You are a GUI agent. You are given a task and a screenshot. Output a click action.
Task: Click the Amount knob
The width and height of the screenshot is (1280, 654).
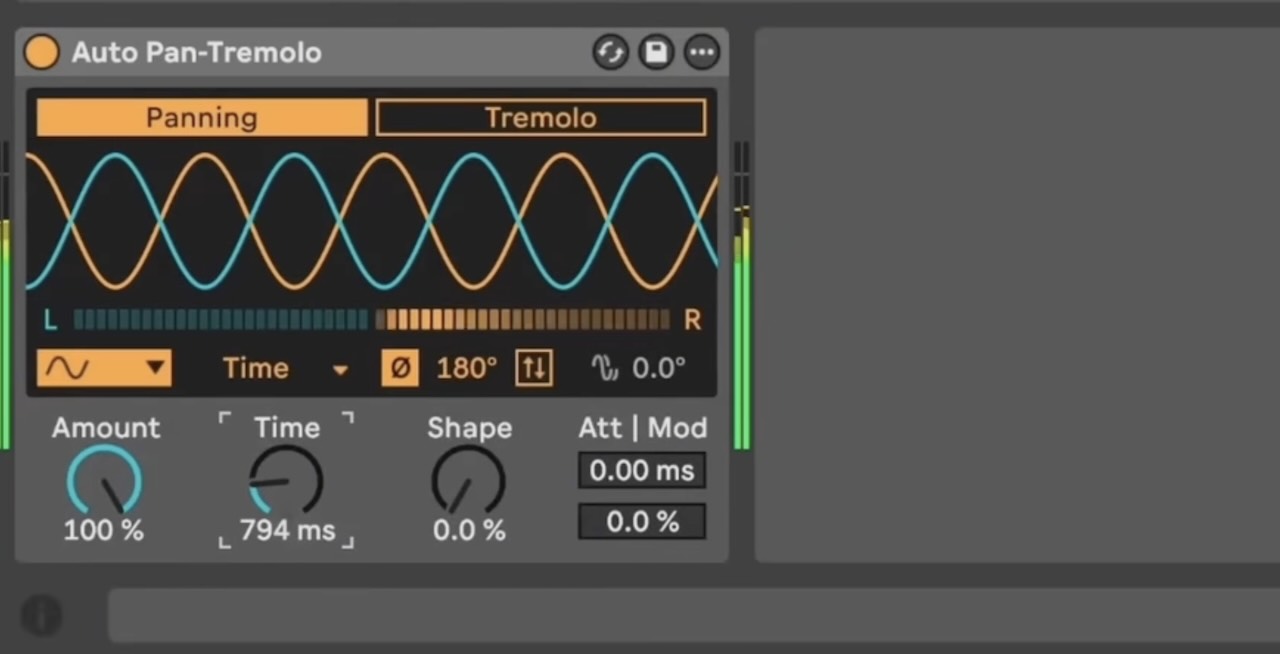tap(104, 481)
